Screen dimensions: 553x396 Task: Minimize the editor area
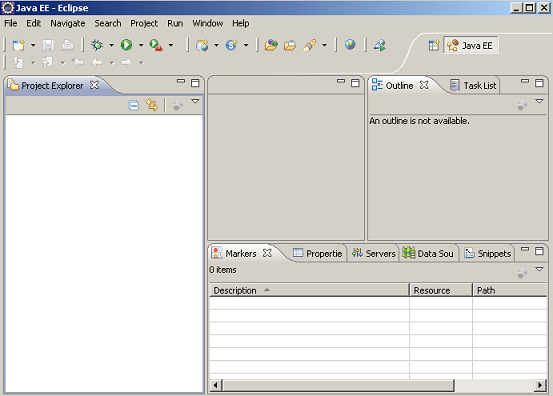[341, 81]
